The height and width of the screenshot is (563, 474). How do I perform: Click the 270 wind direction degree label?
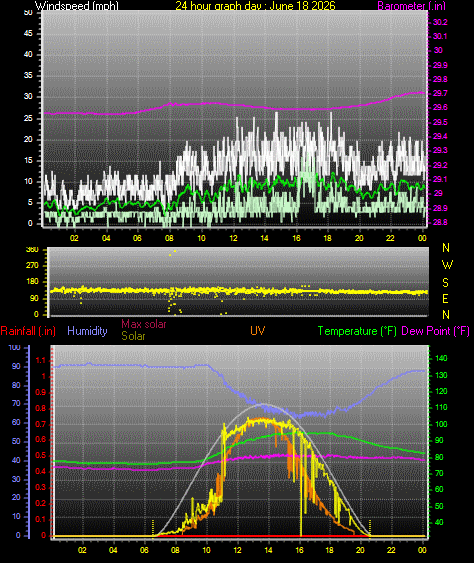point(32,266)
